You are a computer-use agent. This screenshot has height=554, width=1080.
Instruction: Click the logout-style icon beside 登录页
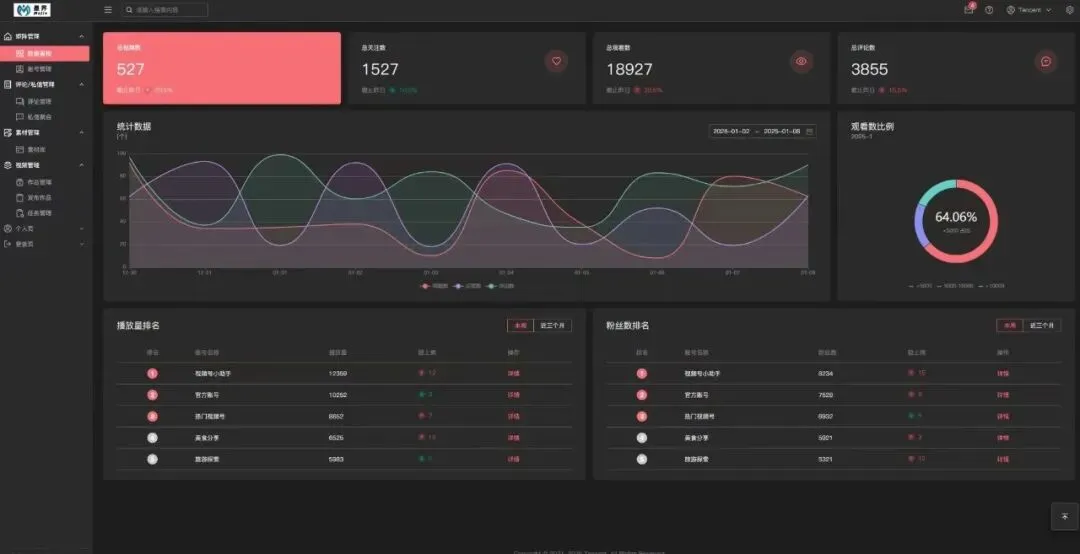[8, 244]
